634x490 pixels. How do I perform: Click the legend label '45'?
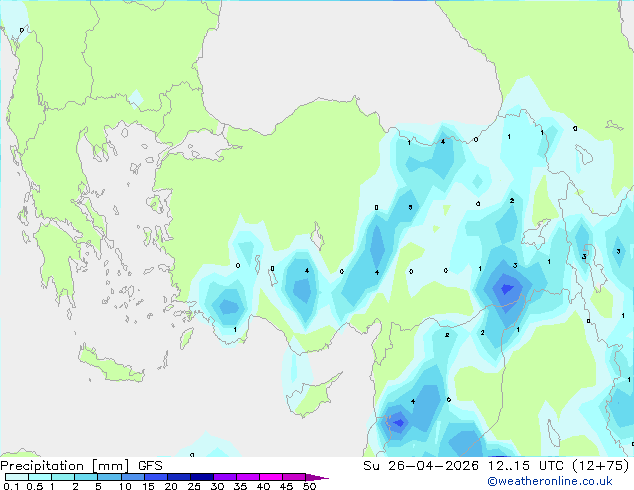286,486
